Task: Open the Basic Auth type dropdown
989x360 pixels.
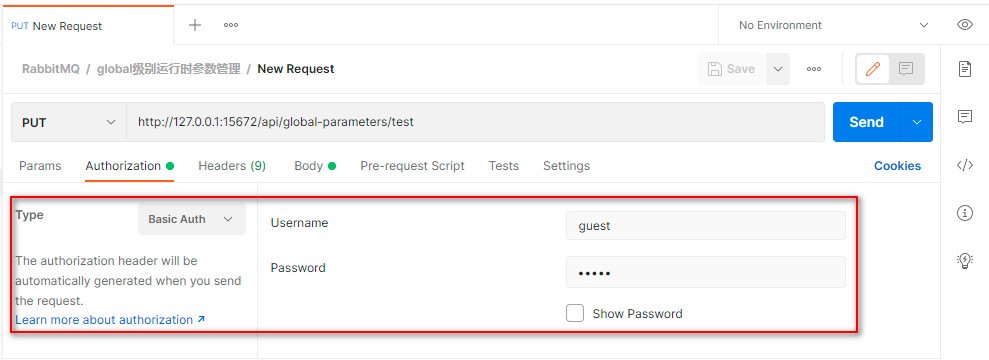Action: (x=192, y=219)
